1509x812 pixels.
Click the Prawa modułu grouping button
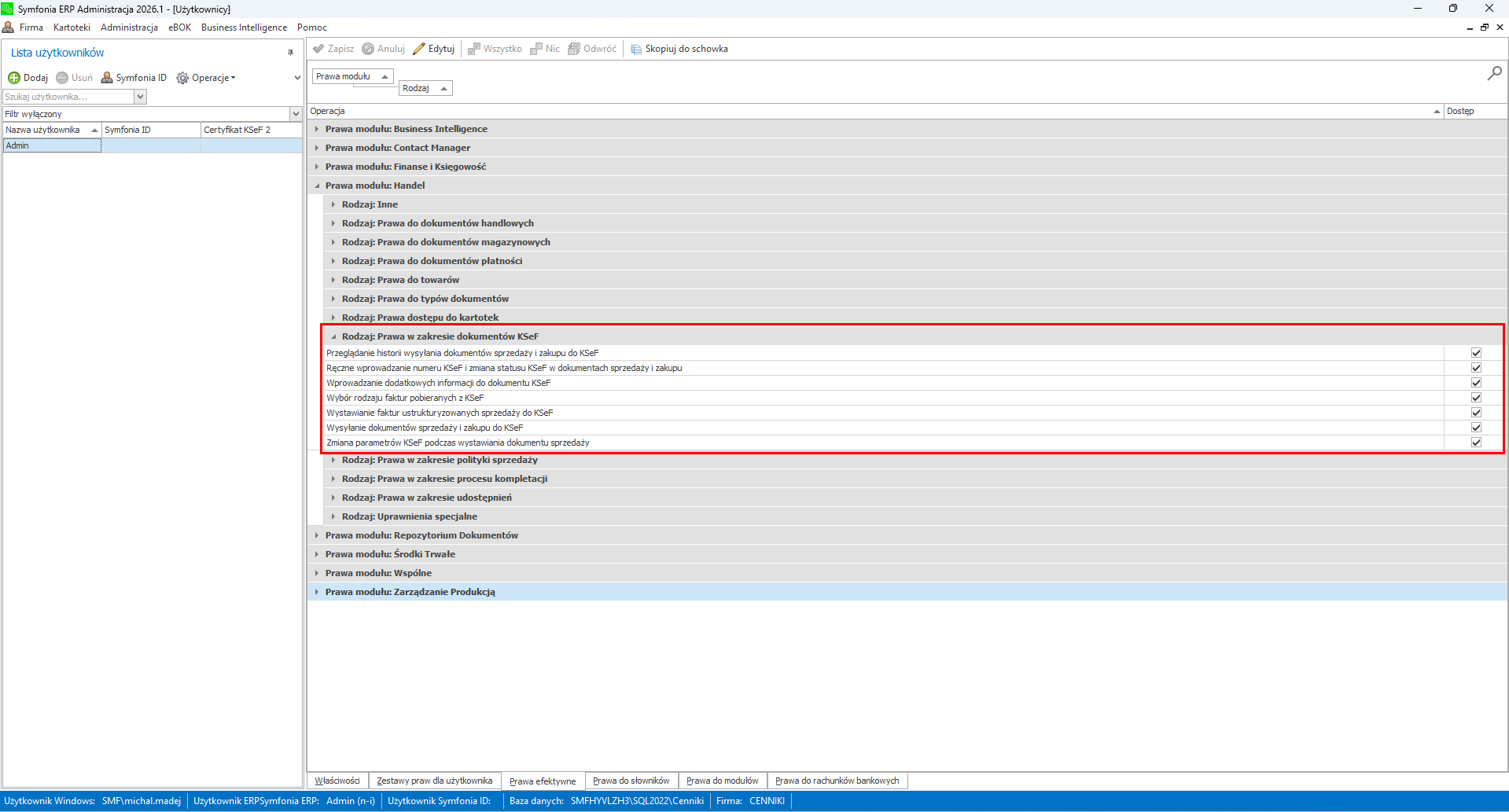click(351, 76)
